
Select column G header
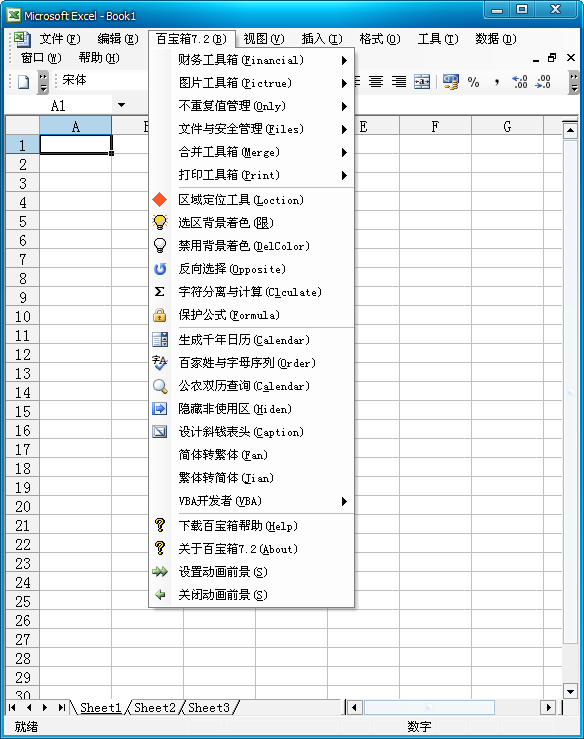(507, 126)
